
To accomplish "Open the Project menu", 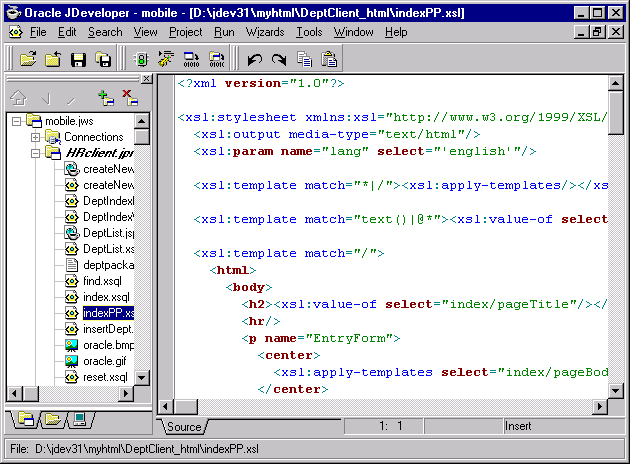I will click(x=185, y=32).
